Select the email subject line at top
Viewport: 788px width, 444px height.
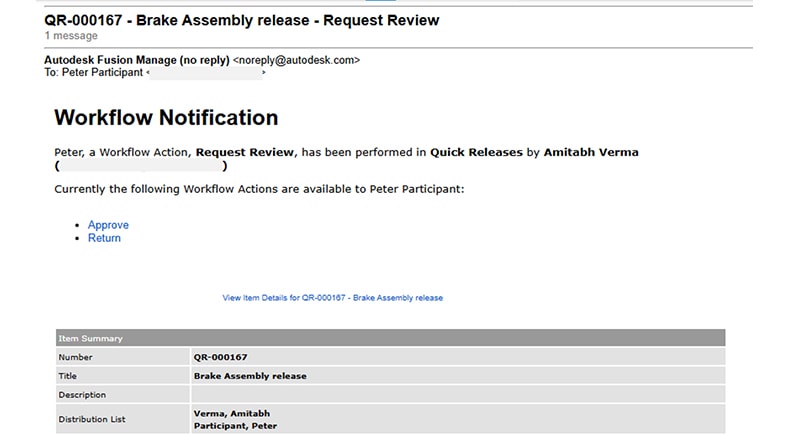pos(241,20)
